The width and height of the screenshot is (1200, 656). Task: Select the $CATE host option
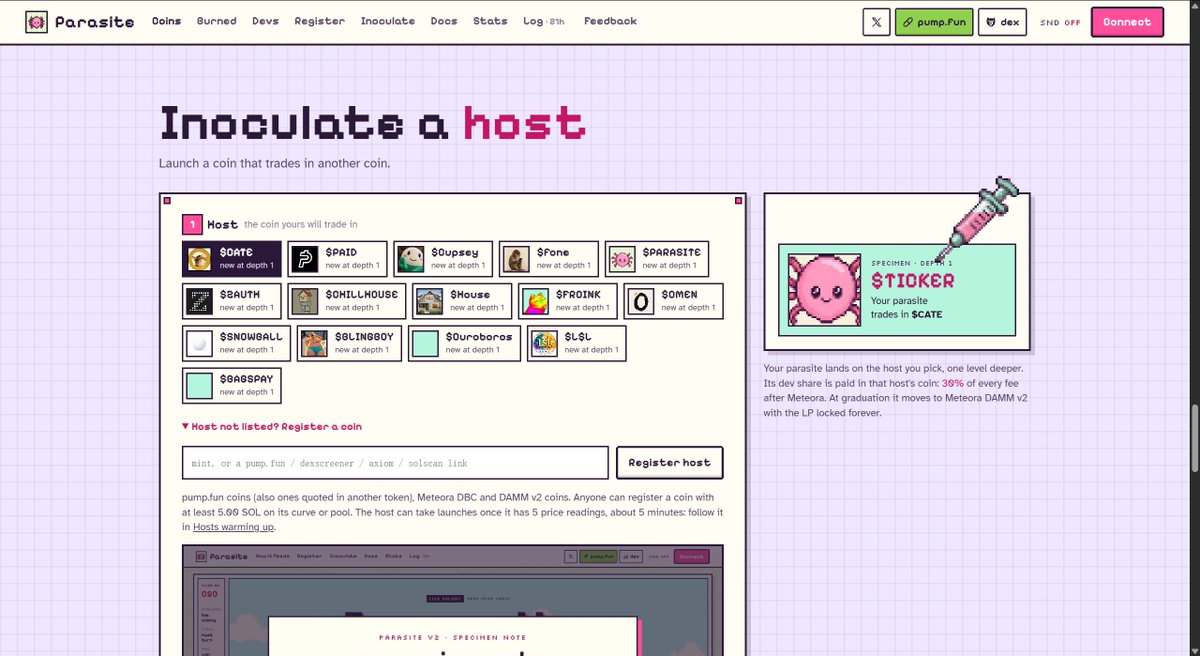click(232, 258)
